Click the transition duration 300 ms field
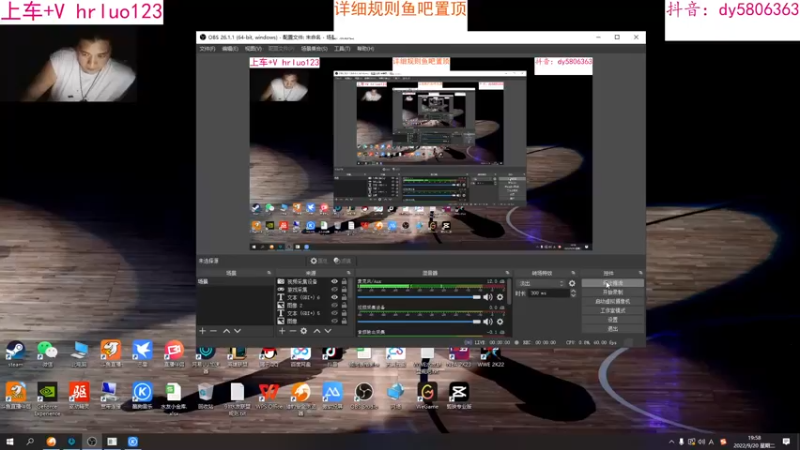The width and height of the screenshot is (800, 450). coord(549,293)
